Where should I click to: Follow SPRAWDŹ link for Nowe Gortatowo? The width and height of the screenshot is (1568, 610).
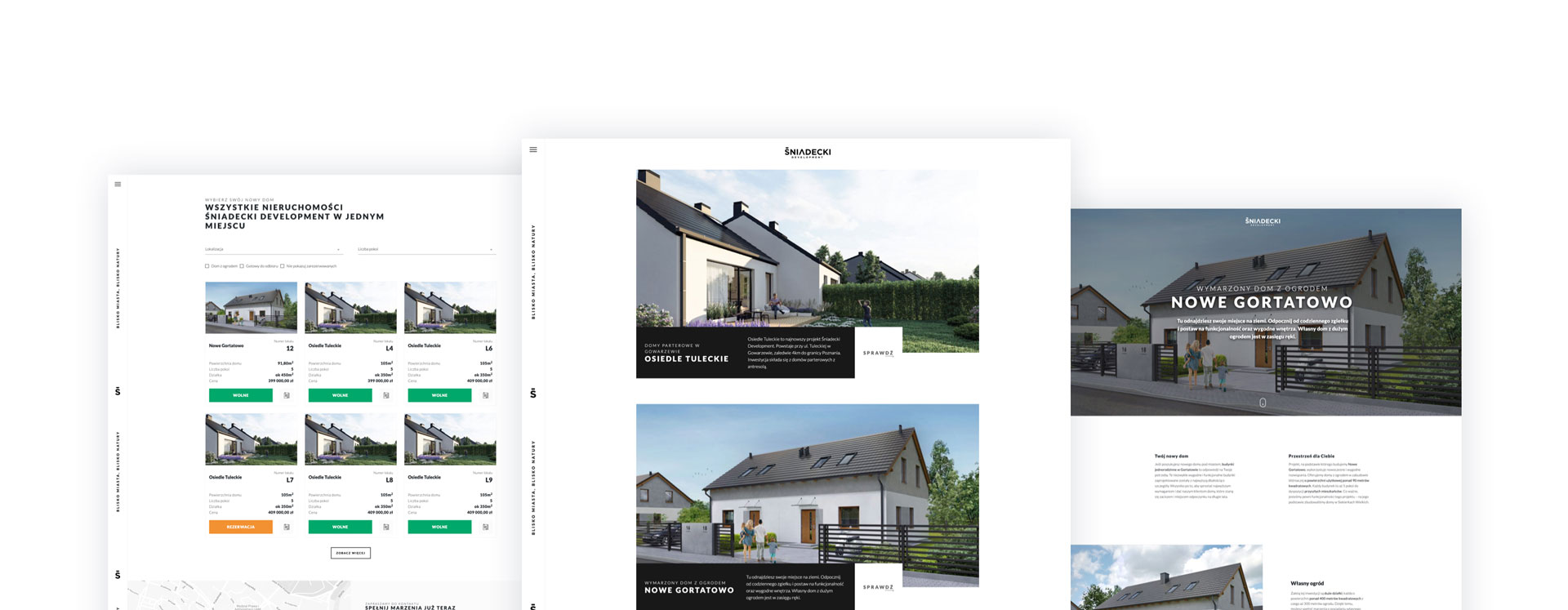(878, 587)
